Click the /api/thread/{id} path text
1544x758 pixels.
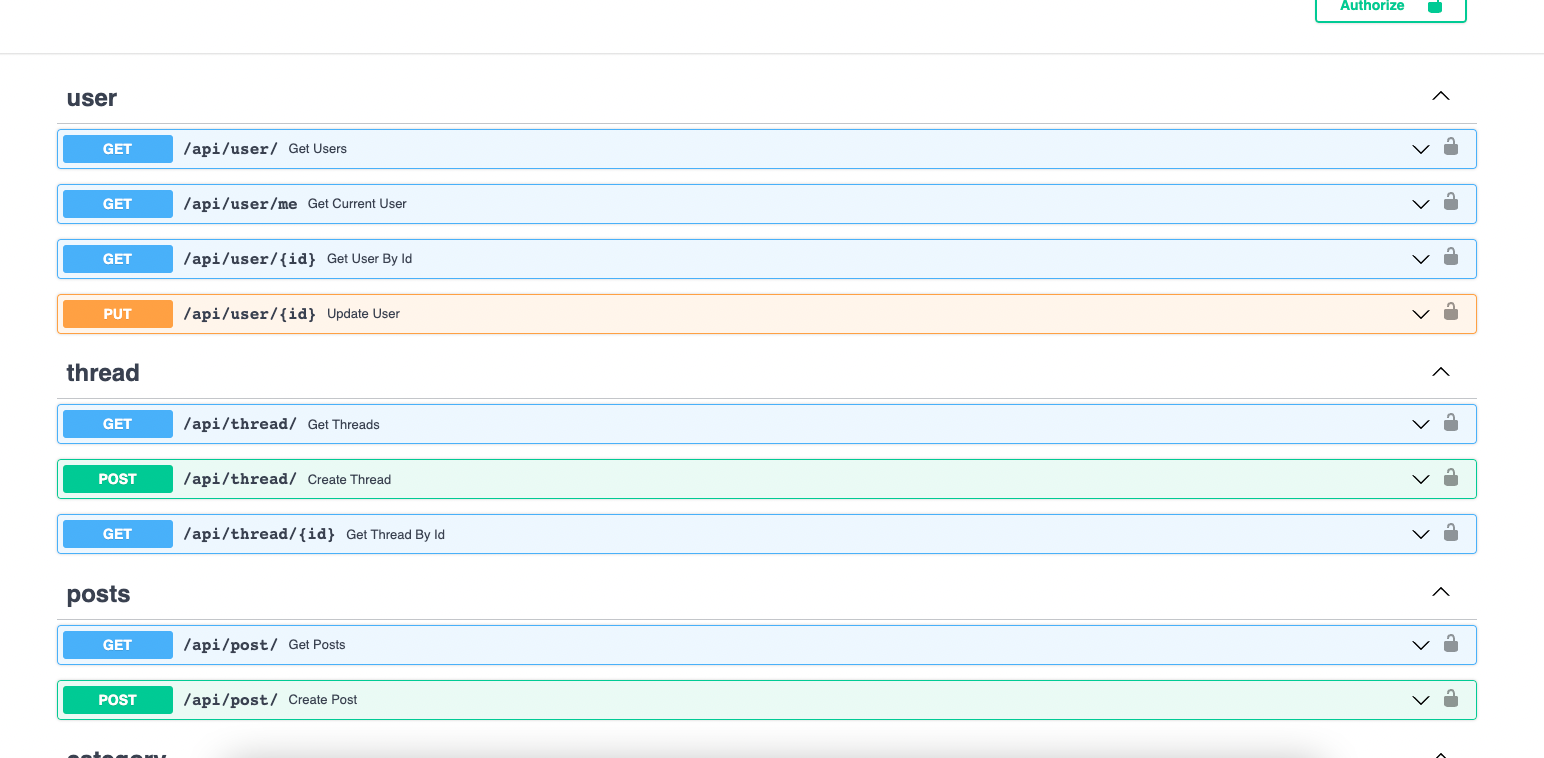tap(259, 534)
